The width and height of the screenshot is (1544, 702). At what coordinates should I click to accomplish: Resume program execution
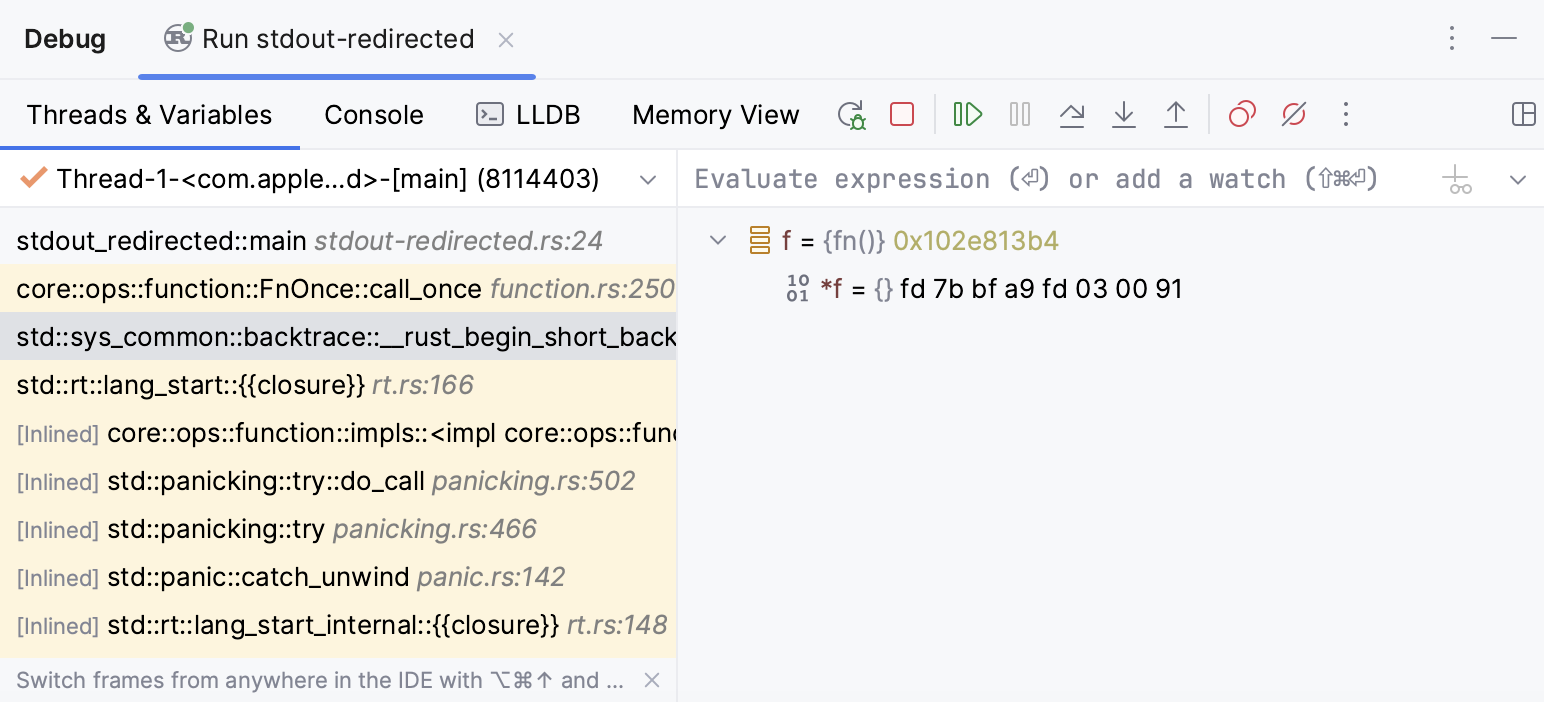(x=966, y=113)
